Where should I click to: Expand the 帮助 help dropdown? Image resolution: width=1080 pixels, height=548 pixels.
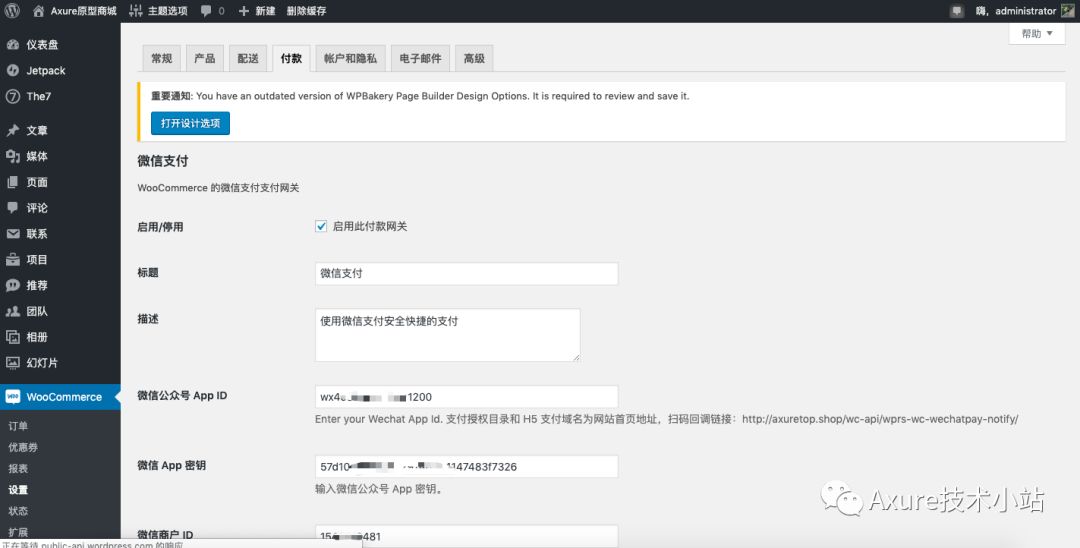tap(1037, 34)
